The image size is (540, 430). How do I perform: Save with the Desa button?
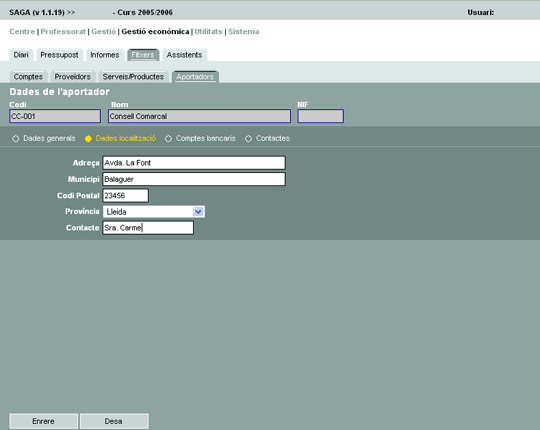click(114, 421)
